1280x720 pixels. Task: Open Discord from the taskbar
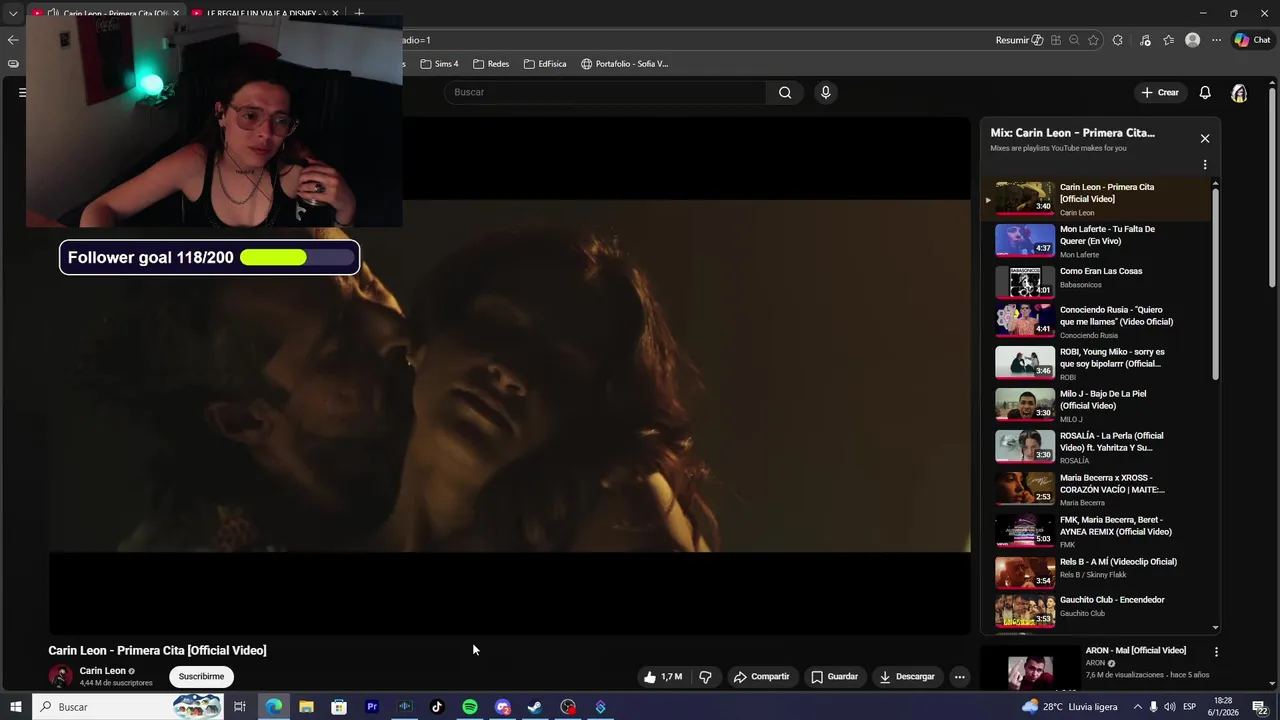pos(503,707)
